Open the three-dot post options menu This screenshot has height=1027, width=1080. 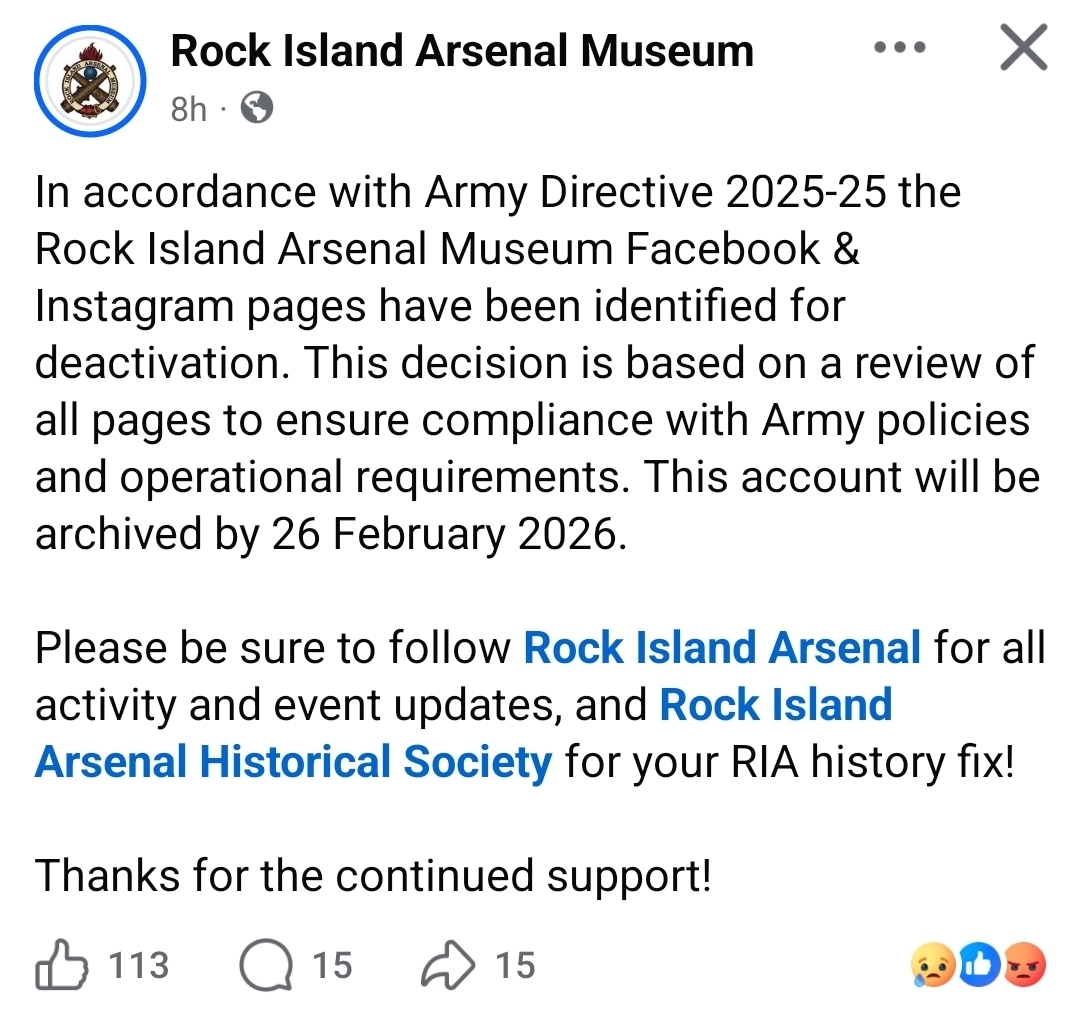(899, 47)
